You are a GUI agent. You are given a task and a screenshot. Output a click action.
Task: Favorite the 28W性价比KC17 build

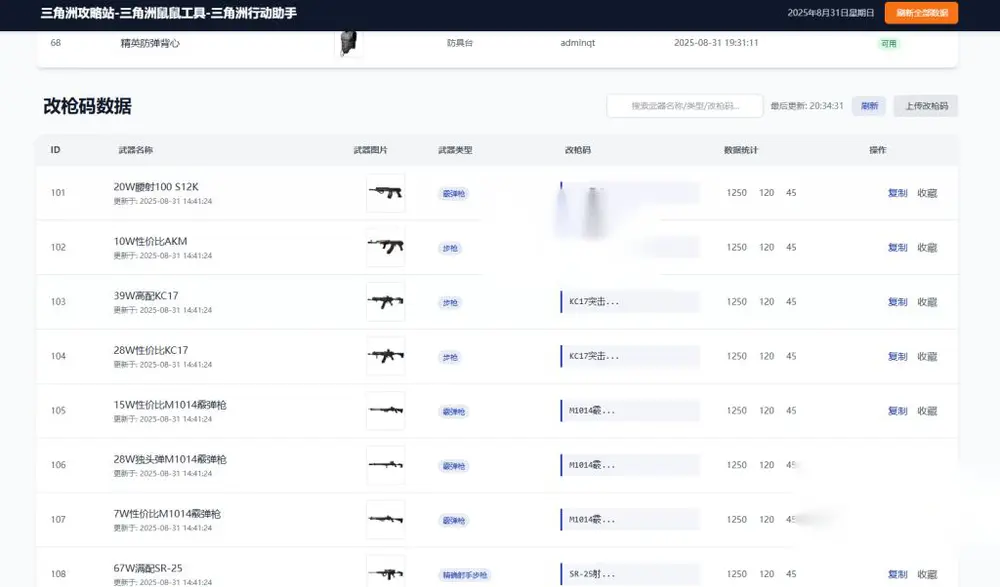pyautogui.click(x=927, y=357)
